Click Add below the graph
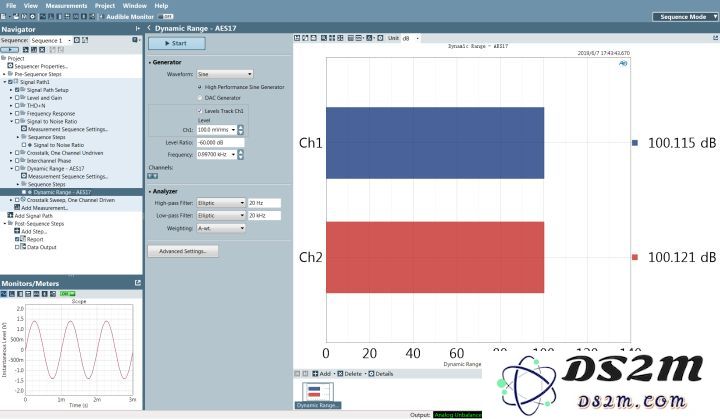This screenshot has height=419, width=720. 321,374
